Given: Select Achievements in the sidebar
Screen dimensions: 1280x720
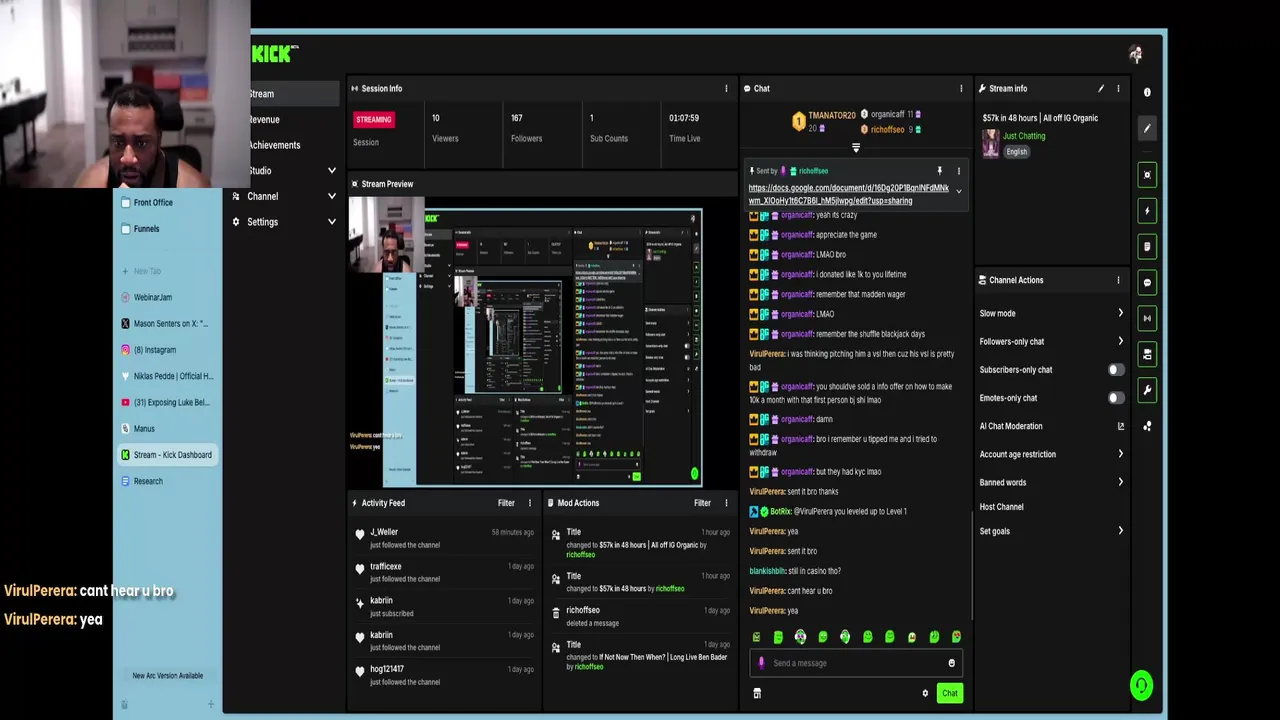Looking at the screenshot, I should [x=274, y=145].
